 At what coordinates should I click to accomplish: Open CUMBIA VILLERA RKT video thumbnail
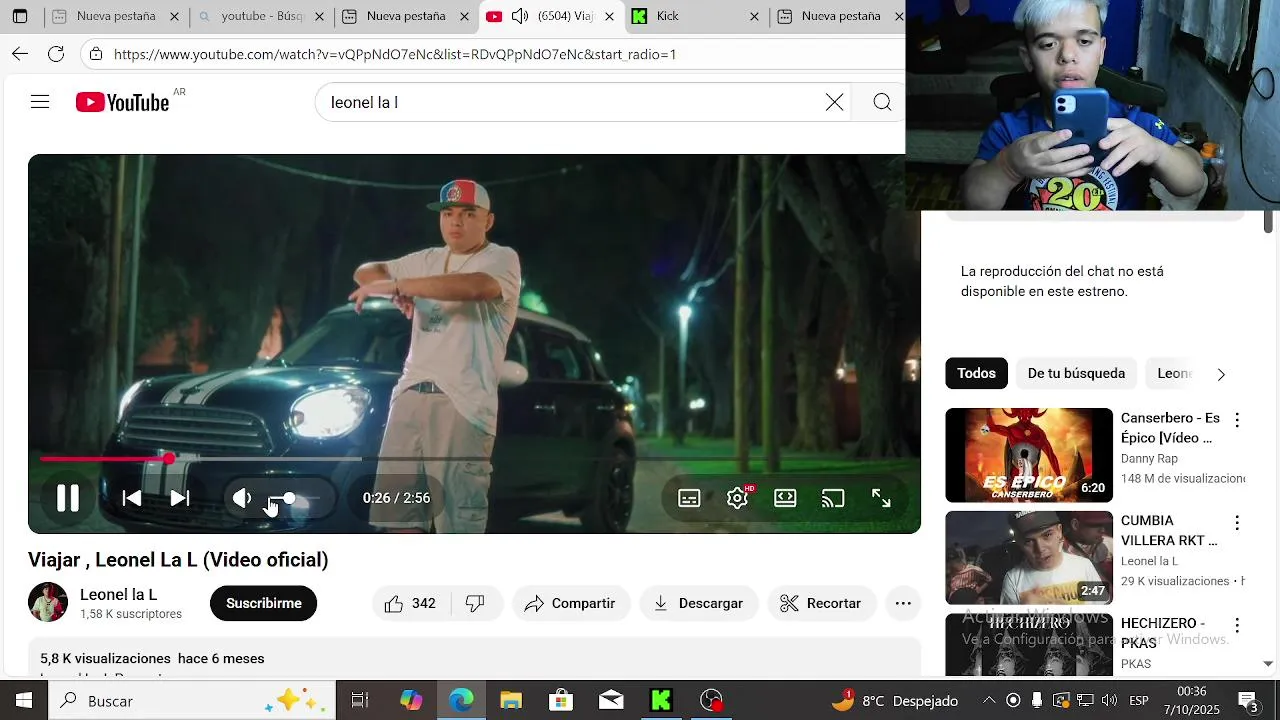pos(1029,558)
